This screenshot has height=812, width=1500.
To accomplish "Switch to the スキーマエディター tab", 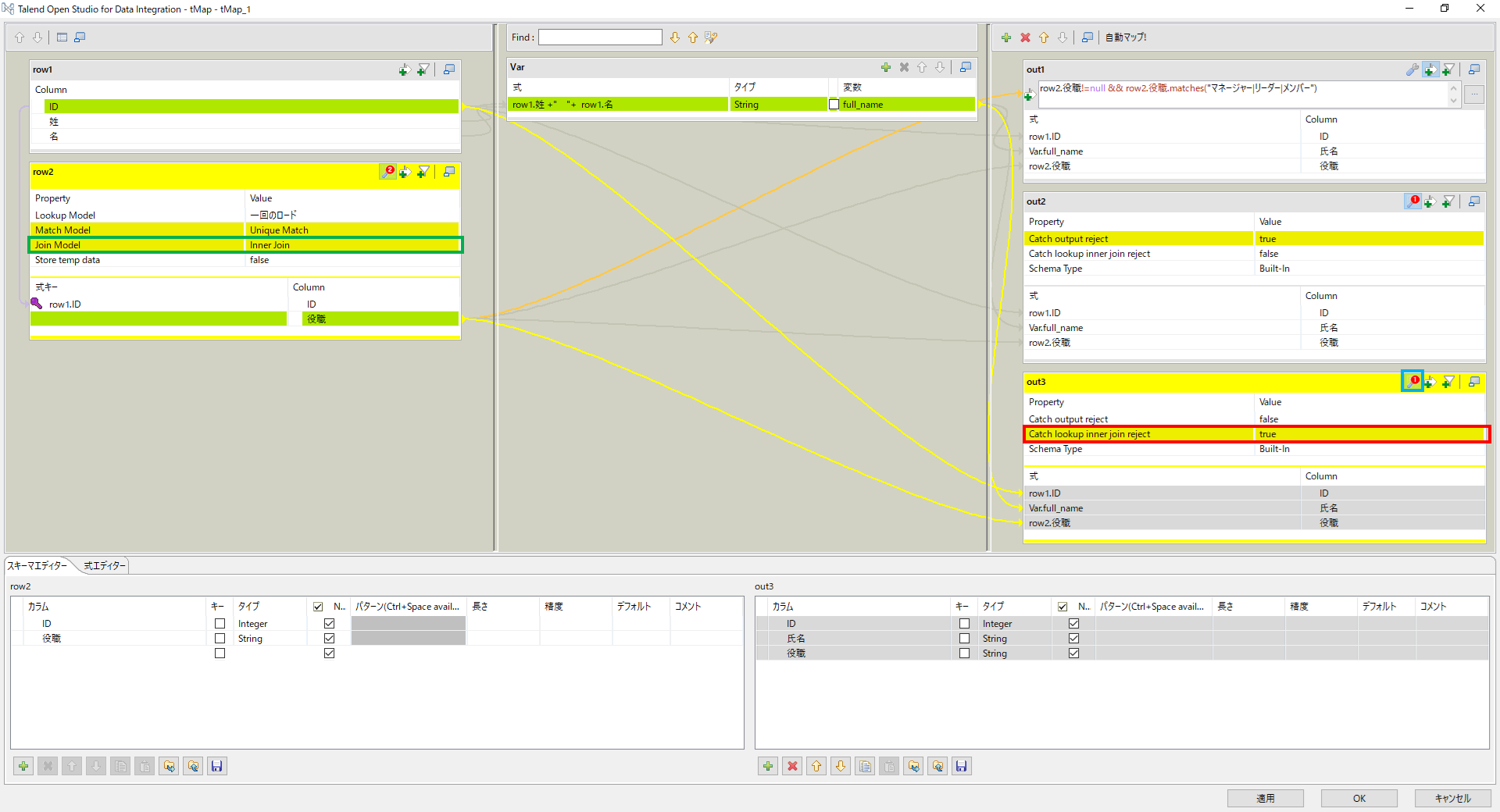I will (x=37, y=565).
